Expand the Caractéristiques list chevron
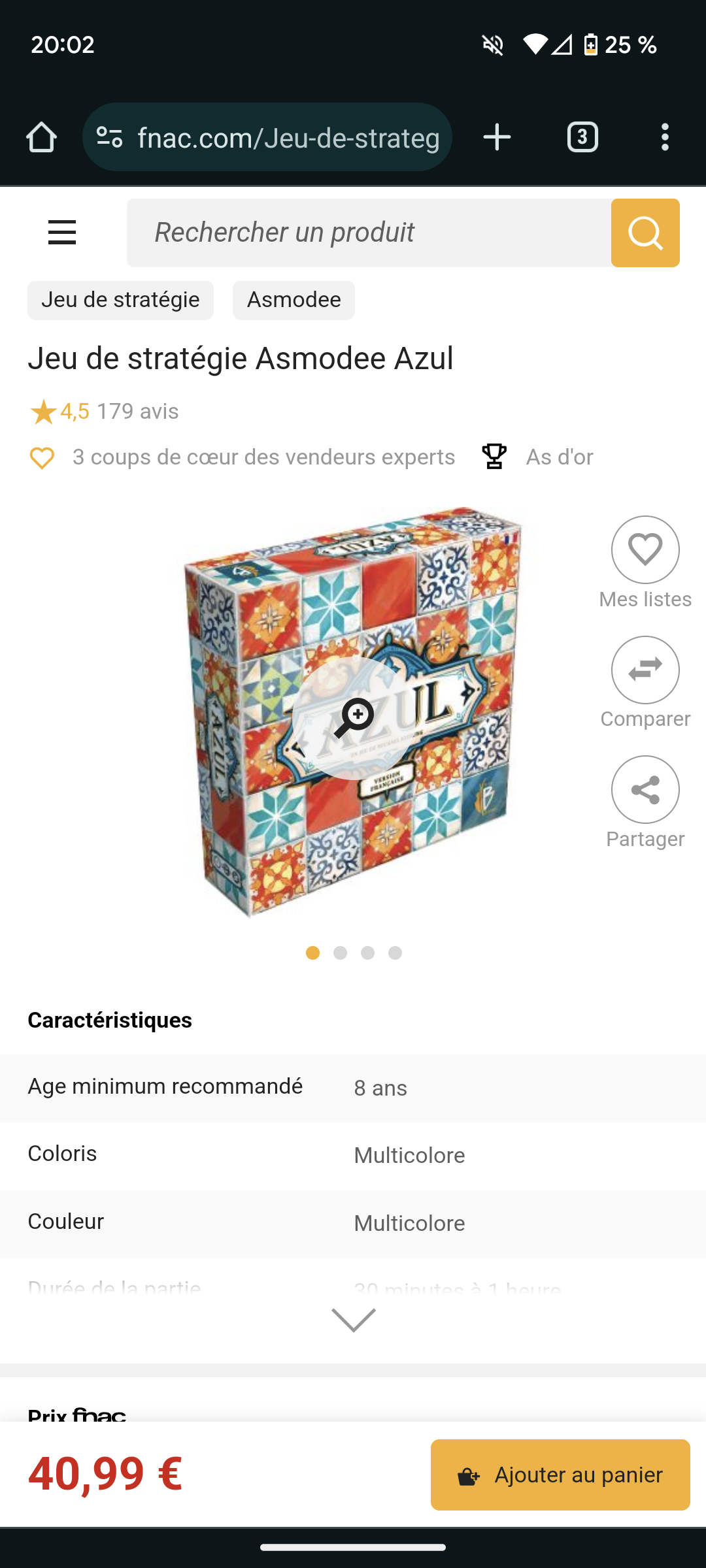Image resolution: width=706 pixels, height=1568 pixels. coord(354,1320)
